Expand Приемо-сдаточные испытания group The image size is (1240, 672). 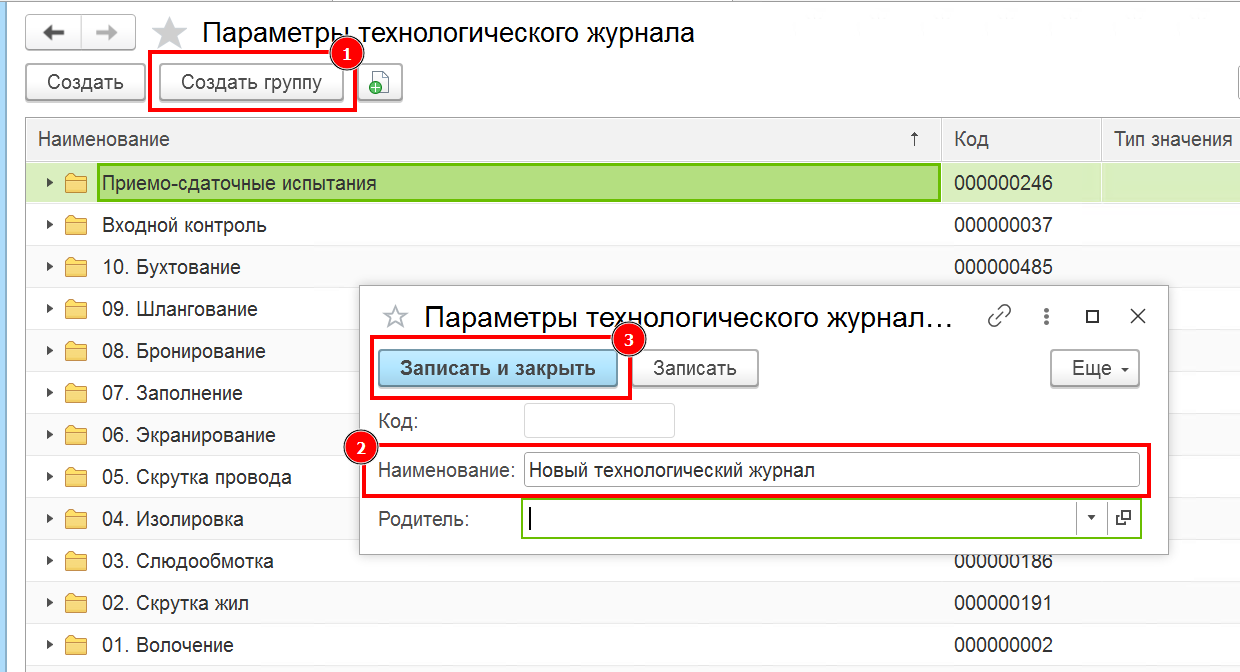tap(49, 183)
